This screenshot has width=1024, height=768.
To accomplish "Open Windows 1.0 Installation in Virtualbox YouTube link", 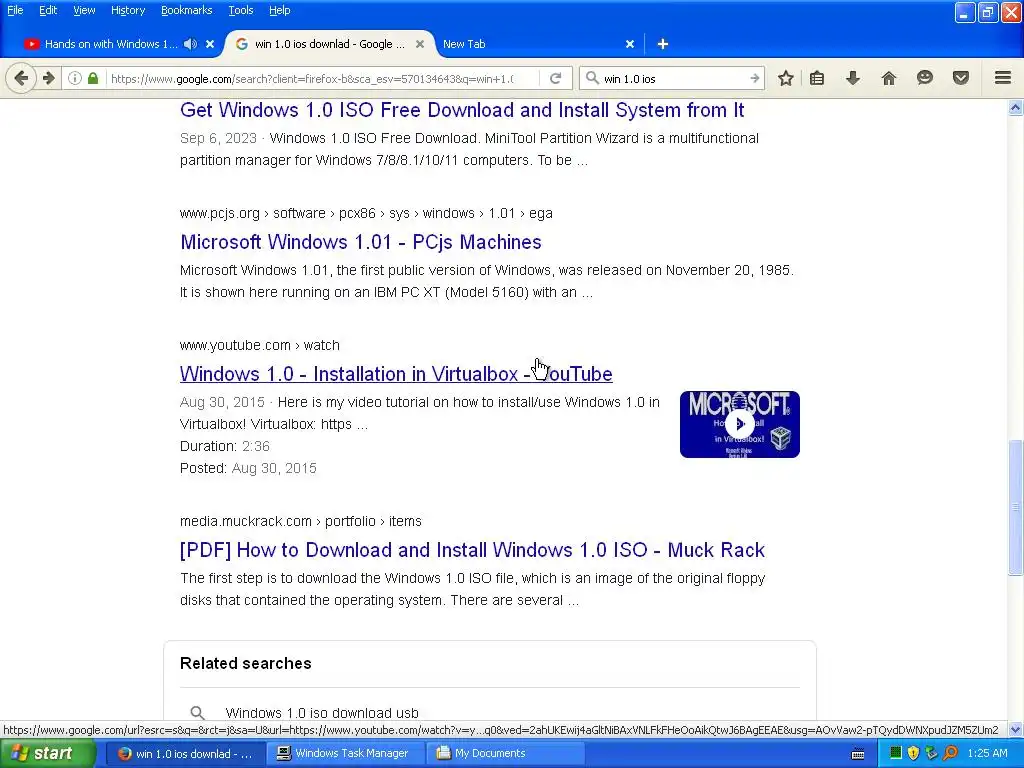I will click(396, 374).
